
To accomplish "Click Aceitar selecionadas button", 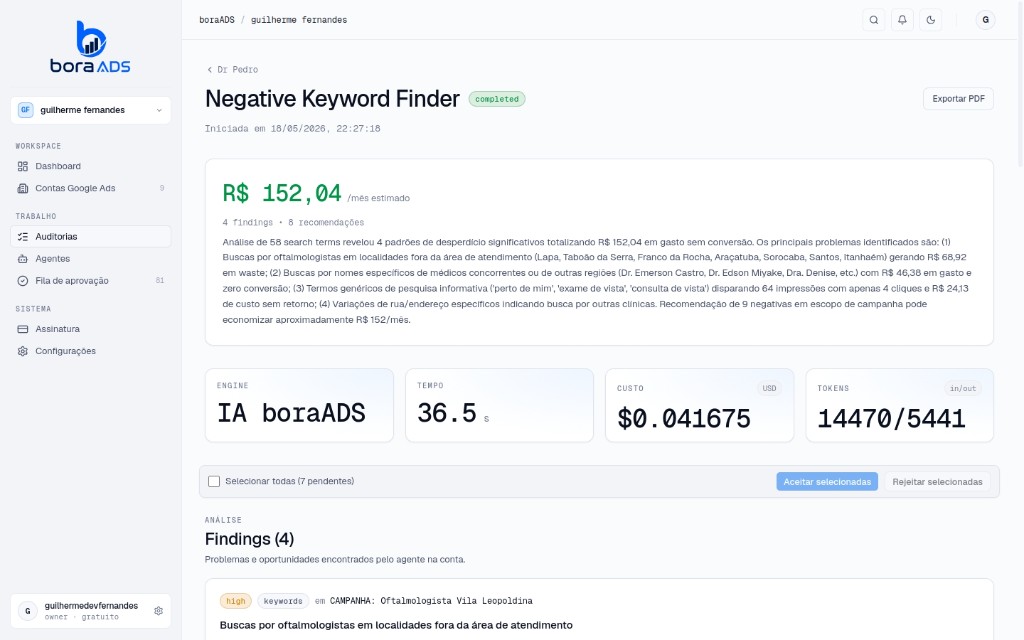I will point(827,482).
